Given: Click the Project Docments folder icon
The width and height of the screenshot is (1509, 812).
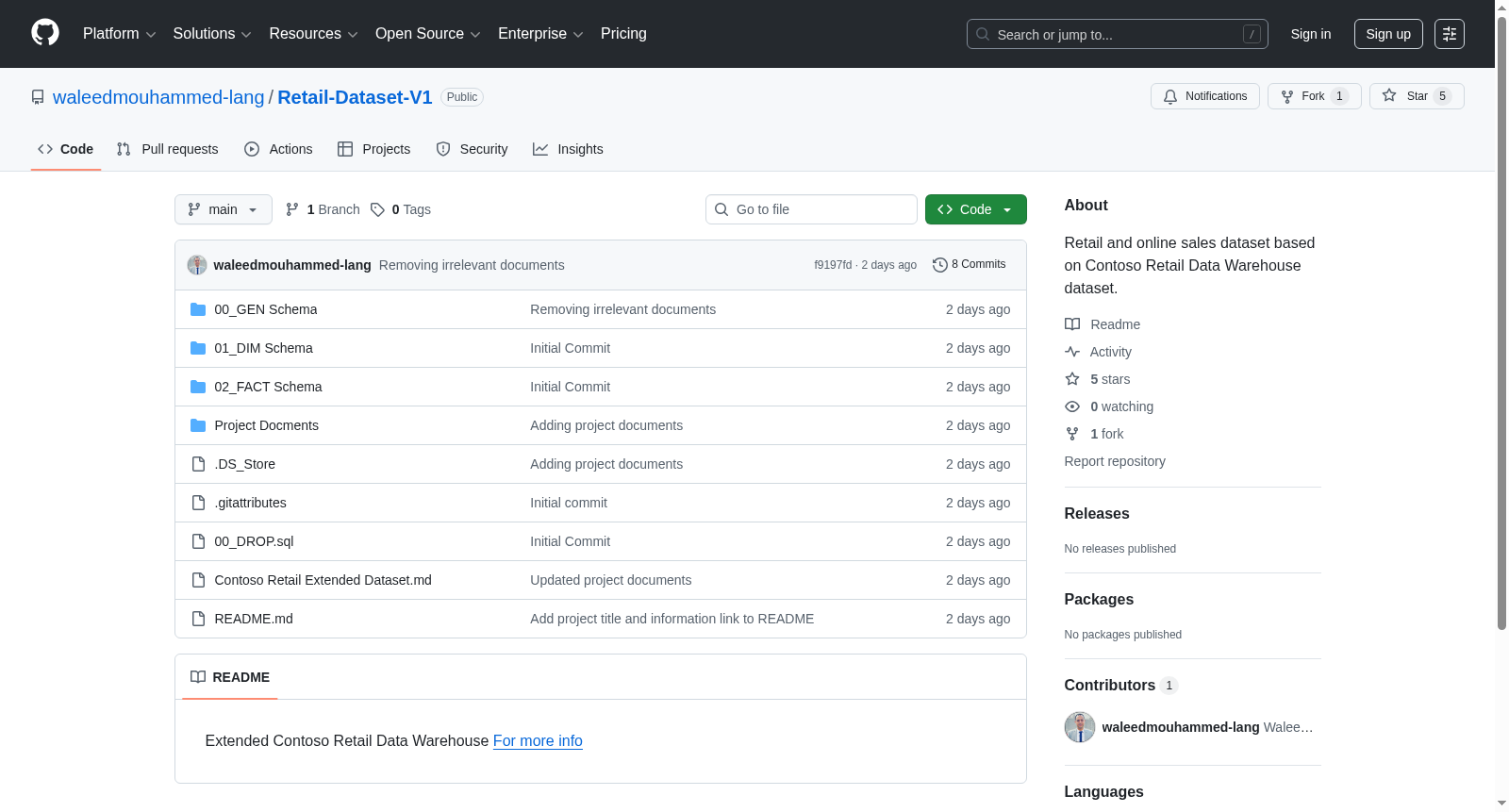Looking at the screenshot, I should (x=198, y=425).
